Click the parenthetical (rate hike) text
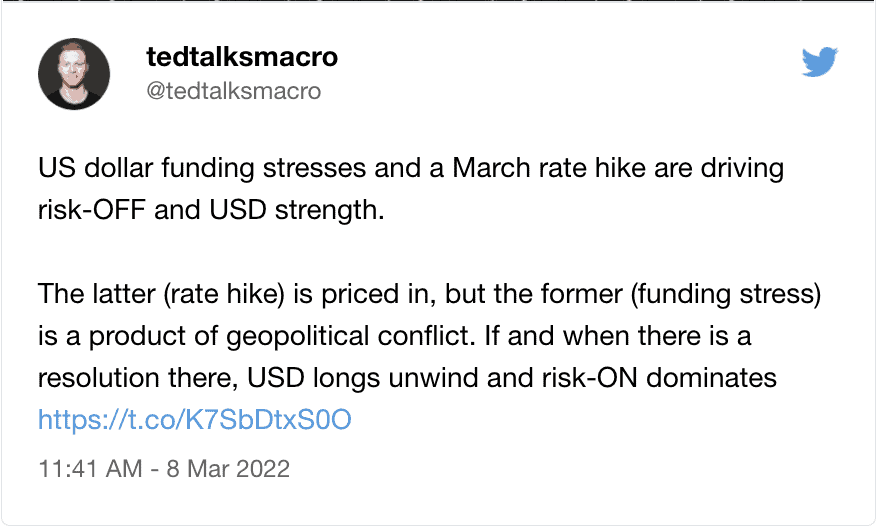The image size is (878, 528). [x=224, y=294]
